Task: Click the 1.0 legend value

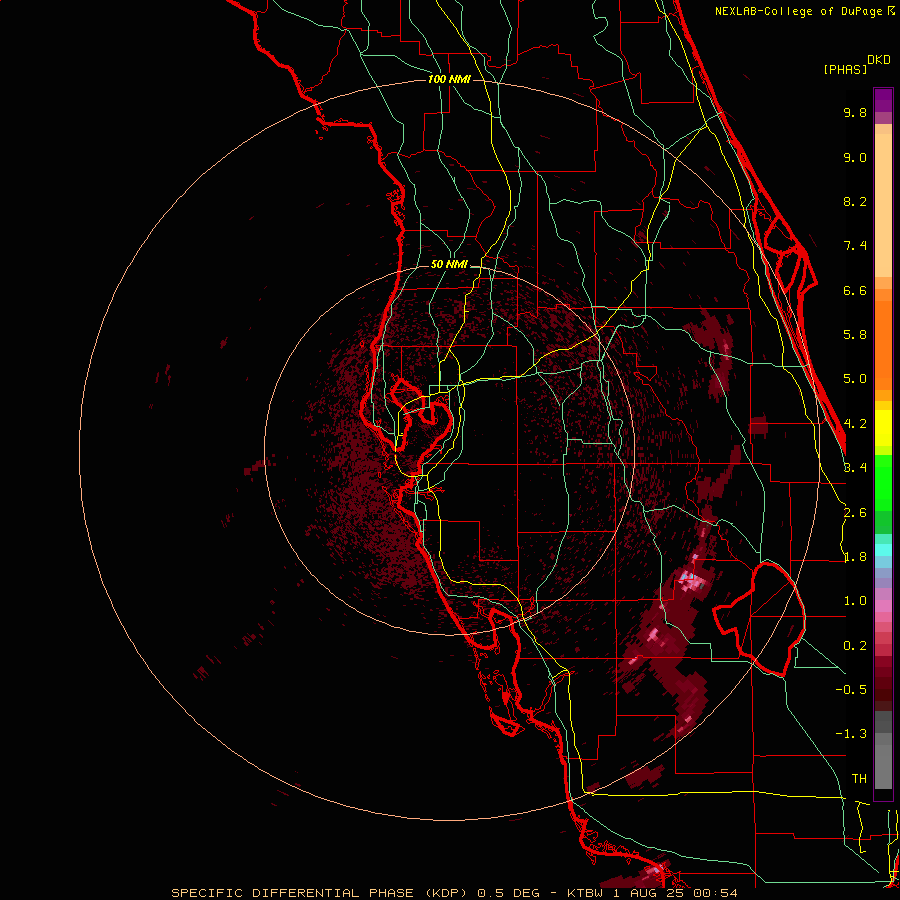Action: point(855,601)
